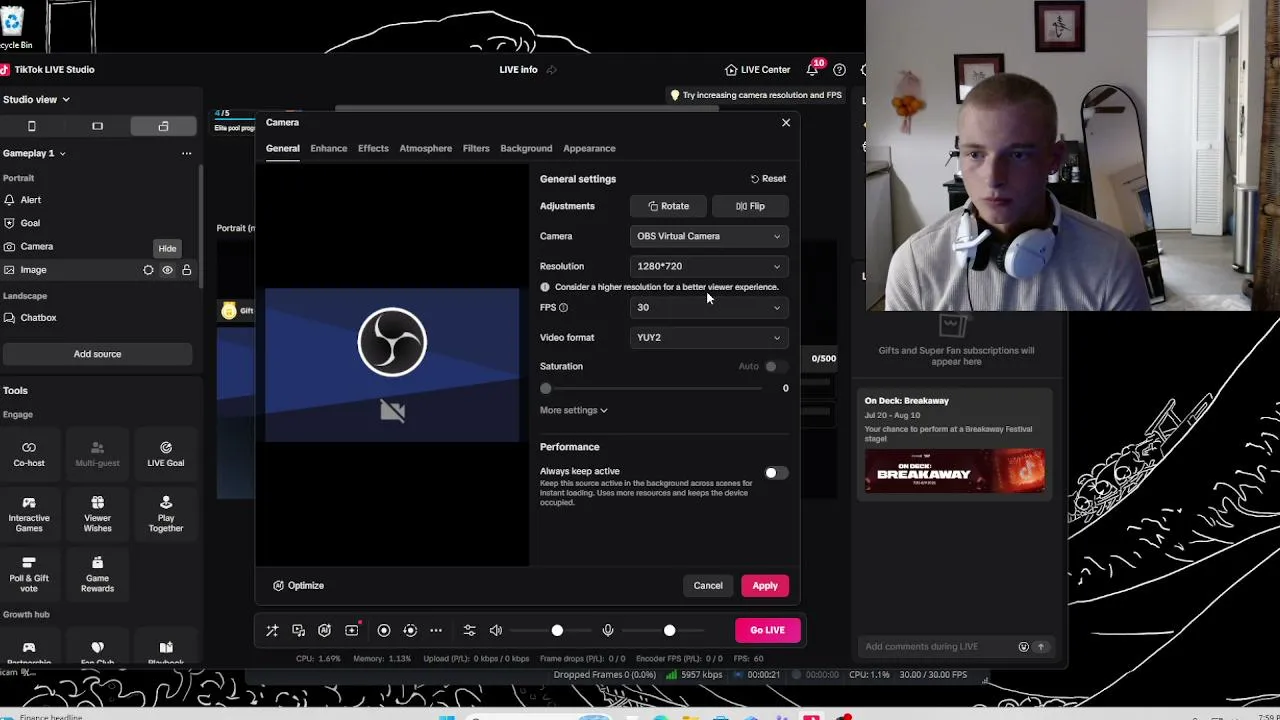The height and width of the screenshot is (720, 1280).
Task: Switch to the Background tab
Action: (526, 148)
